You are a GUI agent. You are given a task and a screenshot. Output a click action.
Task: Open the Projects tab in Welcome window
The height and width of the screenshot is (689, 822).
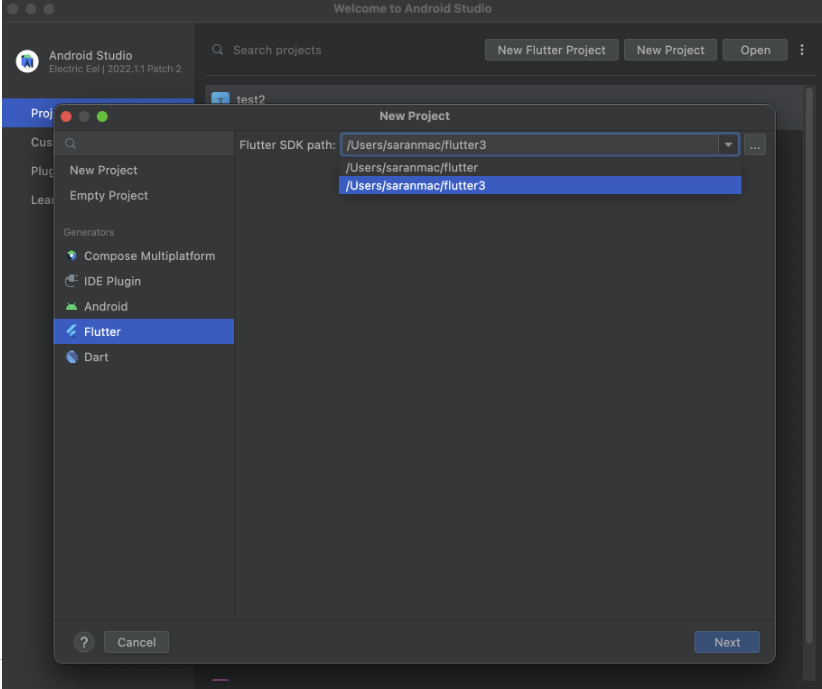click(29, 113)
